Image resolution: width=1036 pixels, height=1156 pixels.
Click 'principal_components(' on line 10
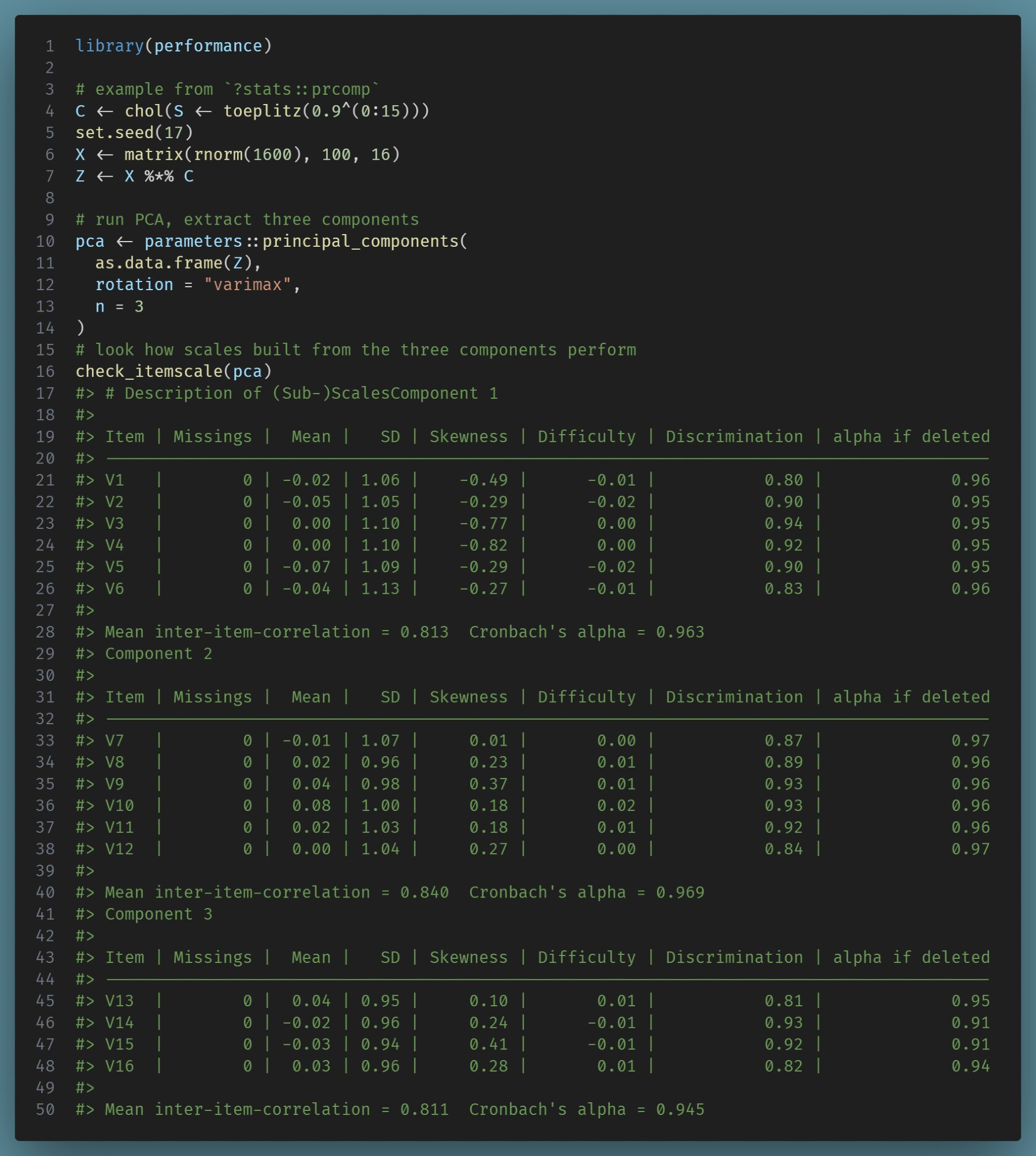364,241
